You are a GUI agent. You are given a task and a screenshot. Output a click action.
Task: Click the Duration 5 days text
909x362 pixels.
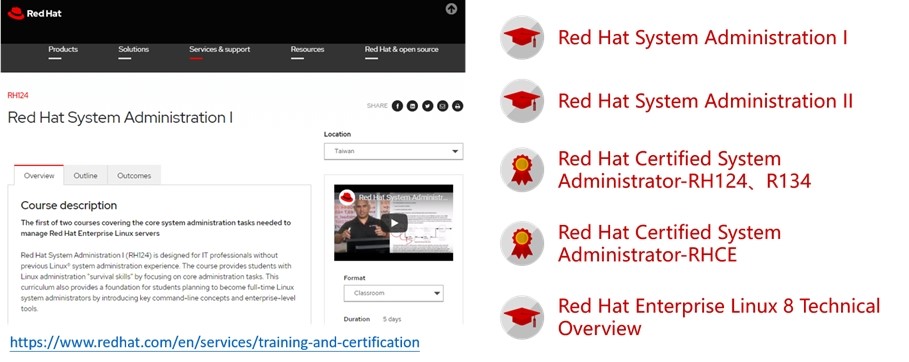click(x=372, y=319)
